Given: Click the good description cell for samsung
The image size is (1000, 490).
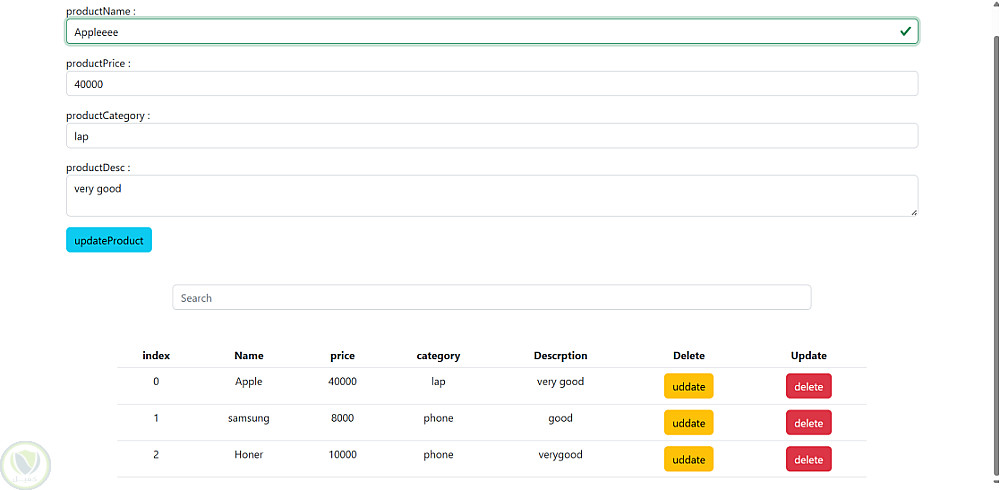Looking at the screenshot, I should click(x=561, y=419).
